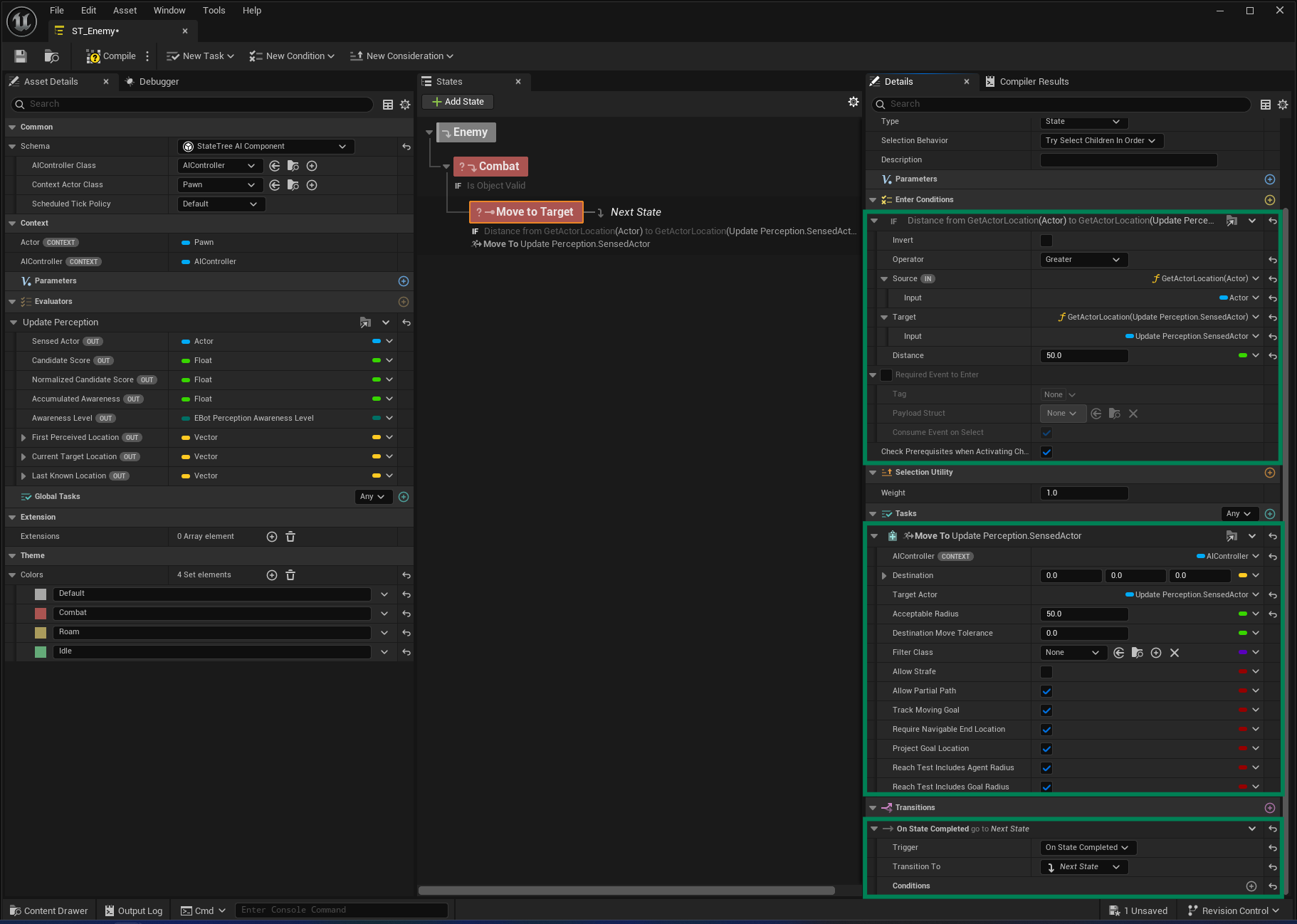Screen dimensions: 1297x924
Task: Add a new Enter Condition with plus icon
Action: [1269, 200]
